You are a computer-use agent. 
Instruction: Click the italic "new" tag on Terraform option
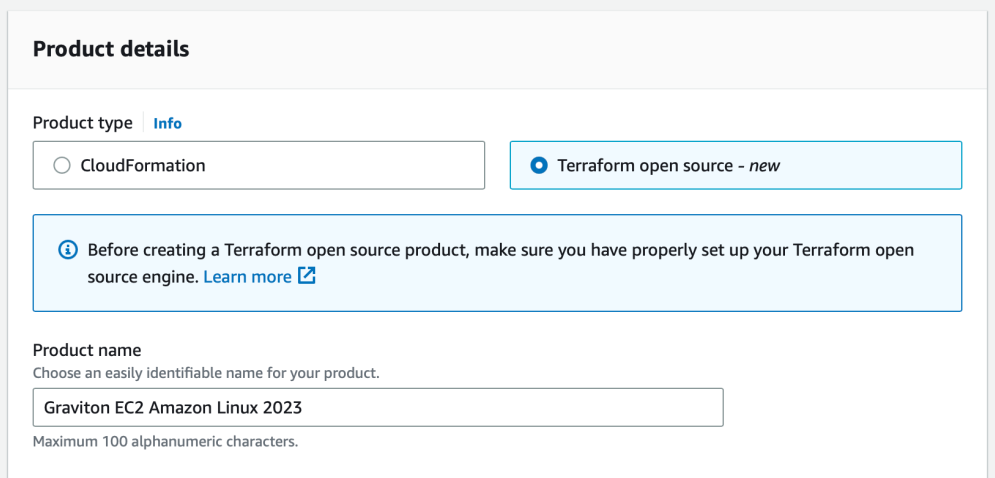(x=764, y=166)
